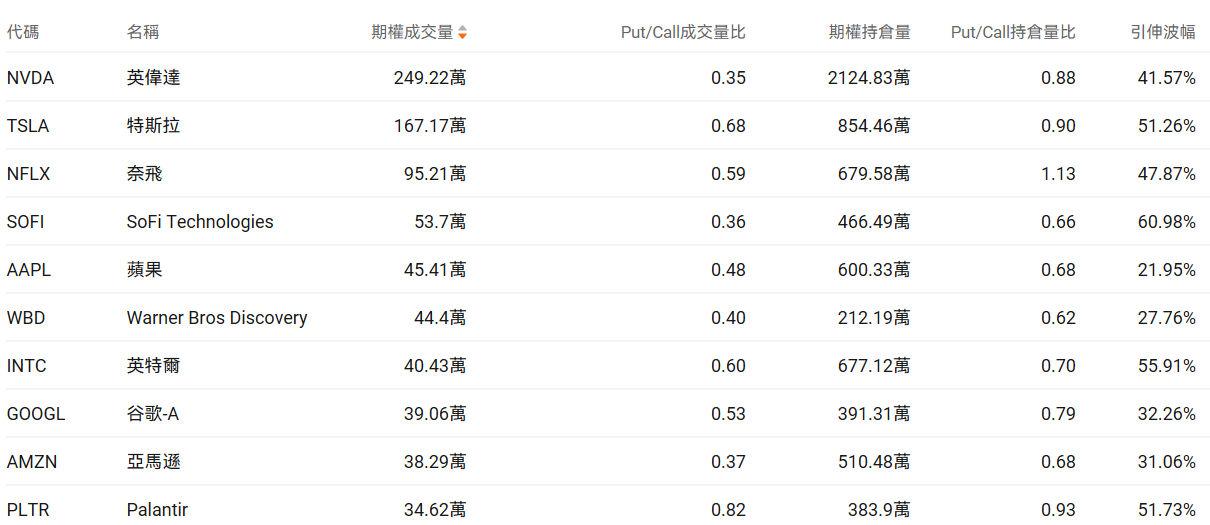Click the Warner Bros Discovery name
The height and width of the screenshot is (525, 1210).
tap(217, 318)
